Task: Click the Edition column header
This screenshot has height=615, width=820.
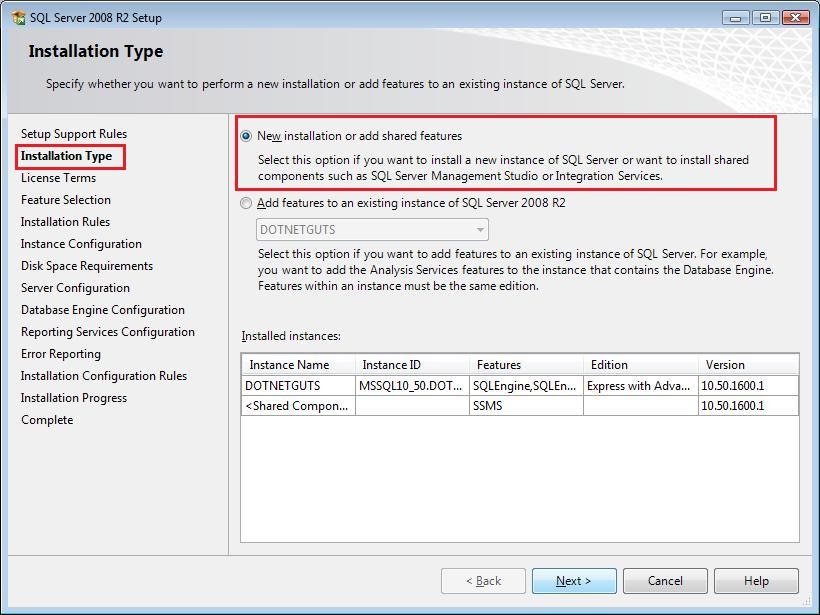Action: (641, 365)
